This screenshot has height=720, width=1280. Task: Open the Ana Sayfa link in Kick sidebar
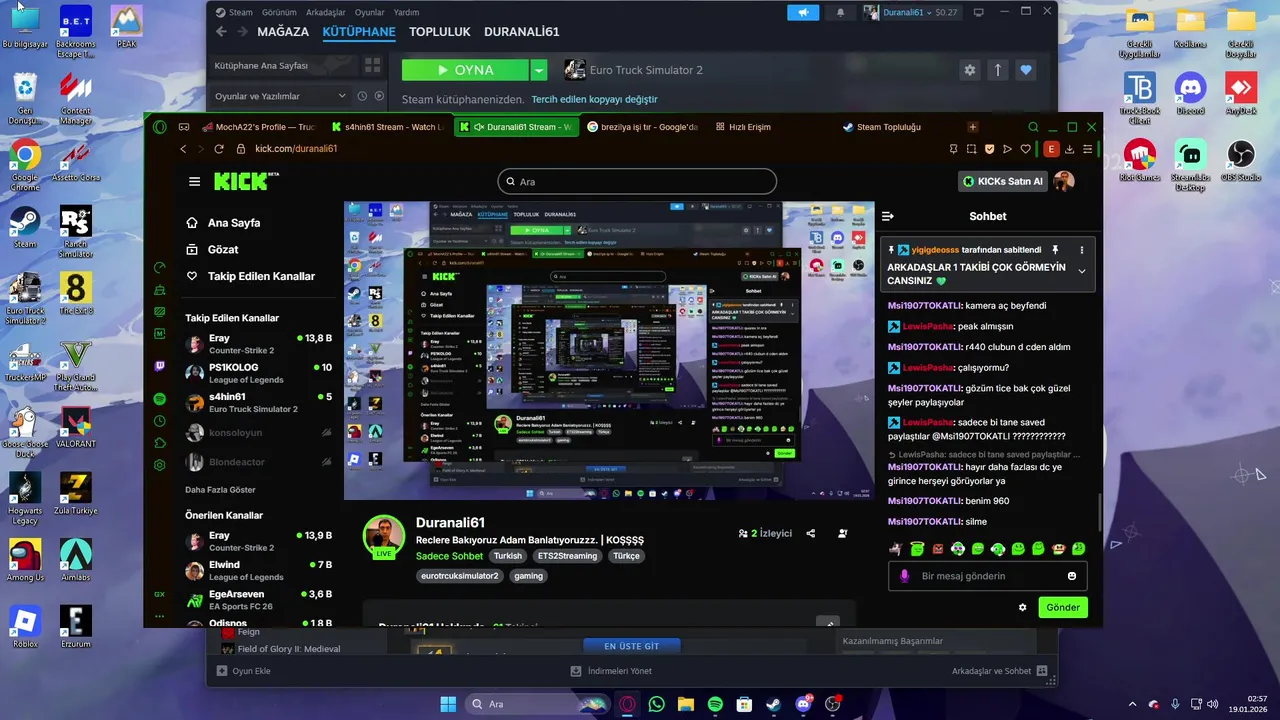(233, 223)
